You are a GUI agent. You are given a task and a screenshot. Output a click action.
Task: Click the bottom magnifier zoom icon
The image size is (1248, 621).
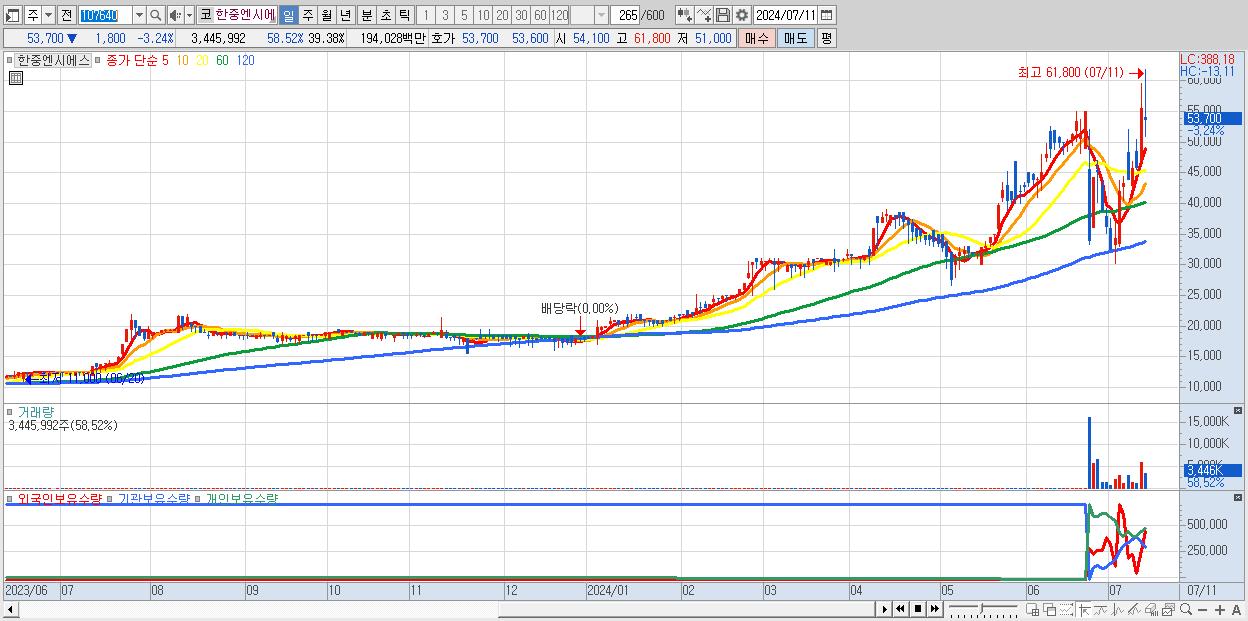tap(1186, 609)
